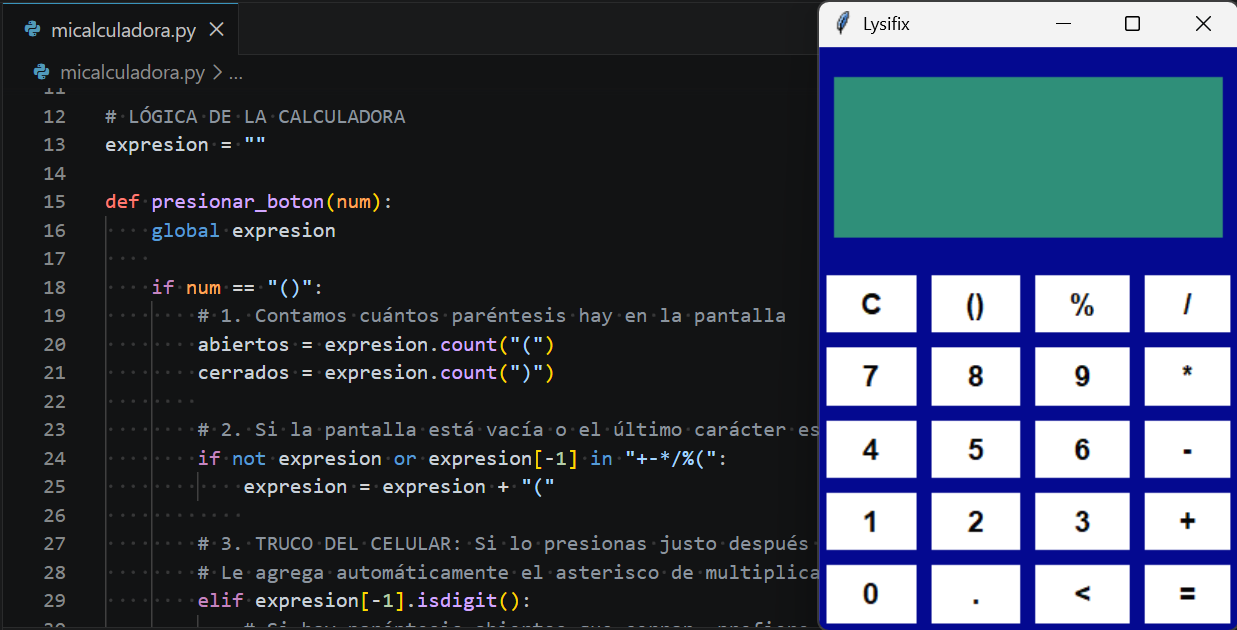Click the decimal point calculator button
This screenshot has height=630, width=1237.
[x=976, y=593]
